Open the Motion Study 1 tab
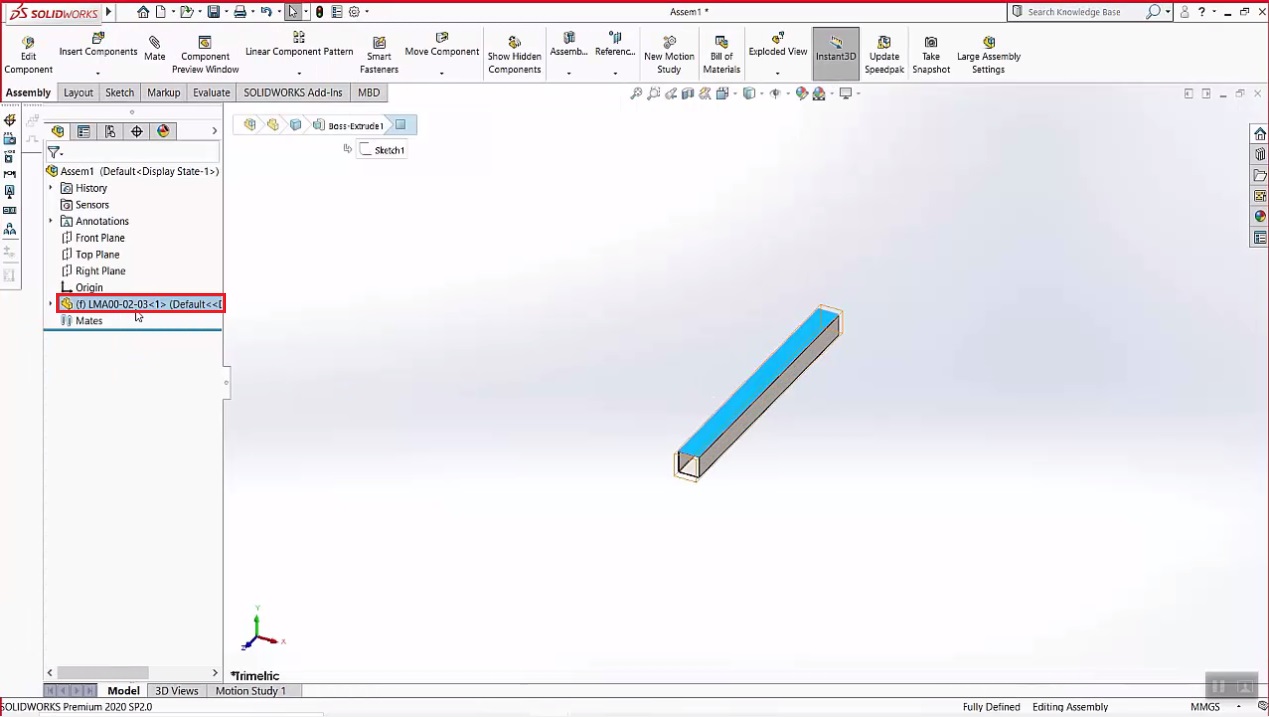 click(250, 690)
